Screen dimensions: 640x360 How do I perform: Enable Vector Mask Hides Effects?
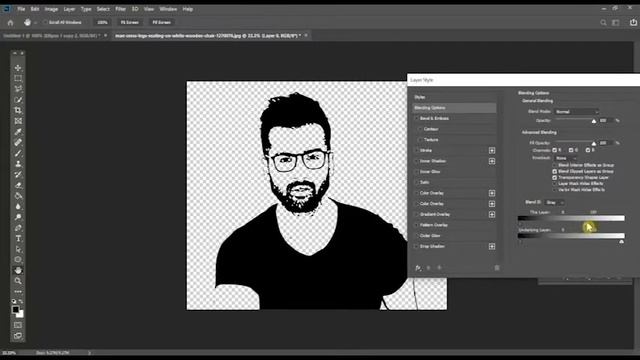pyautogui.click(x=554, y=190)
